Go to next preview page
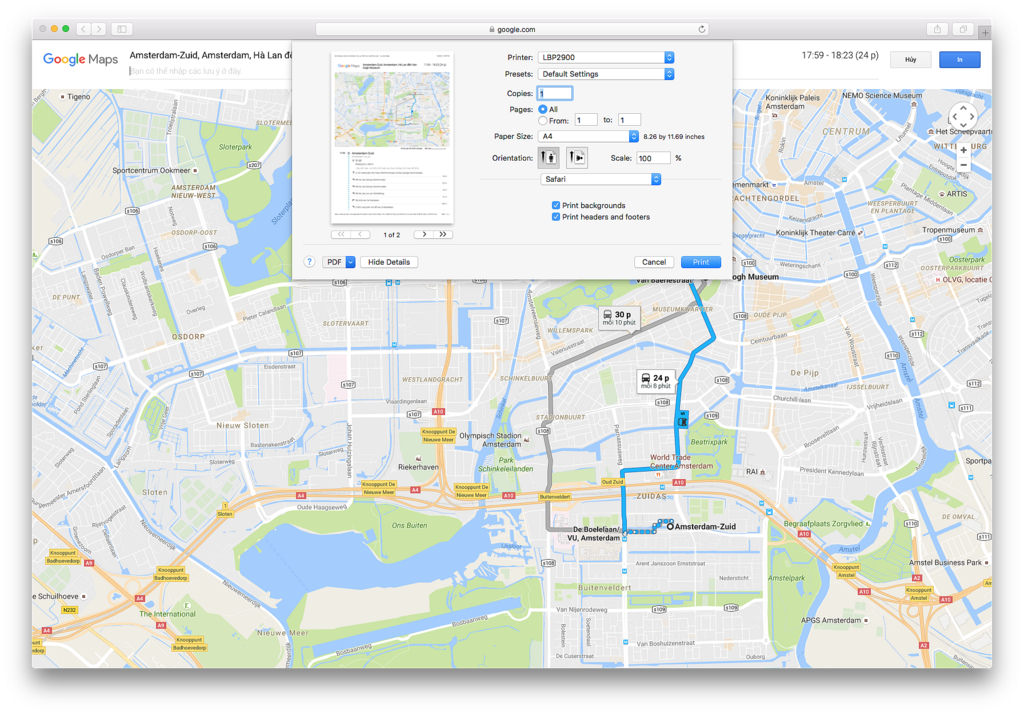 click(424, 234)
